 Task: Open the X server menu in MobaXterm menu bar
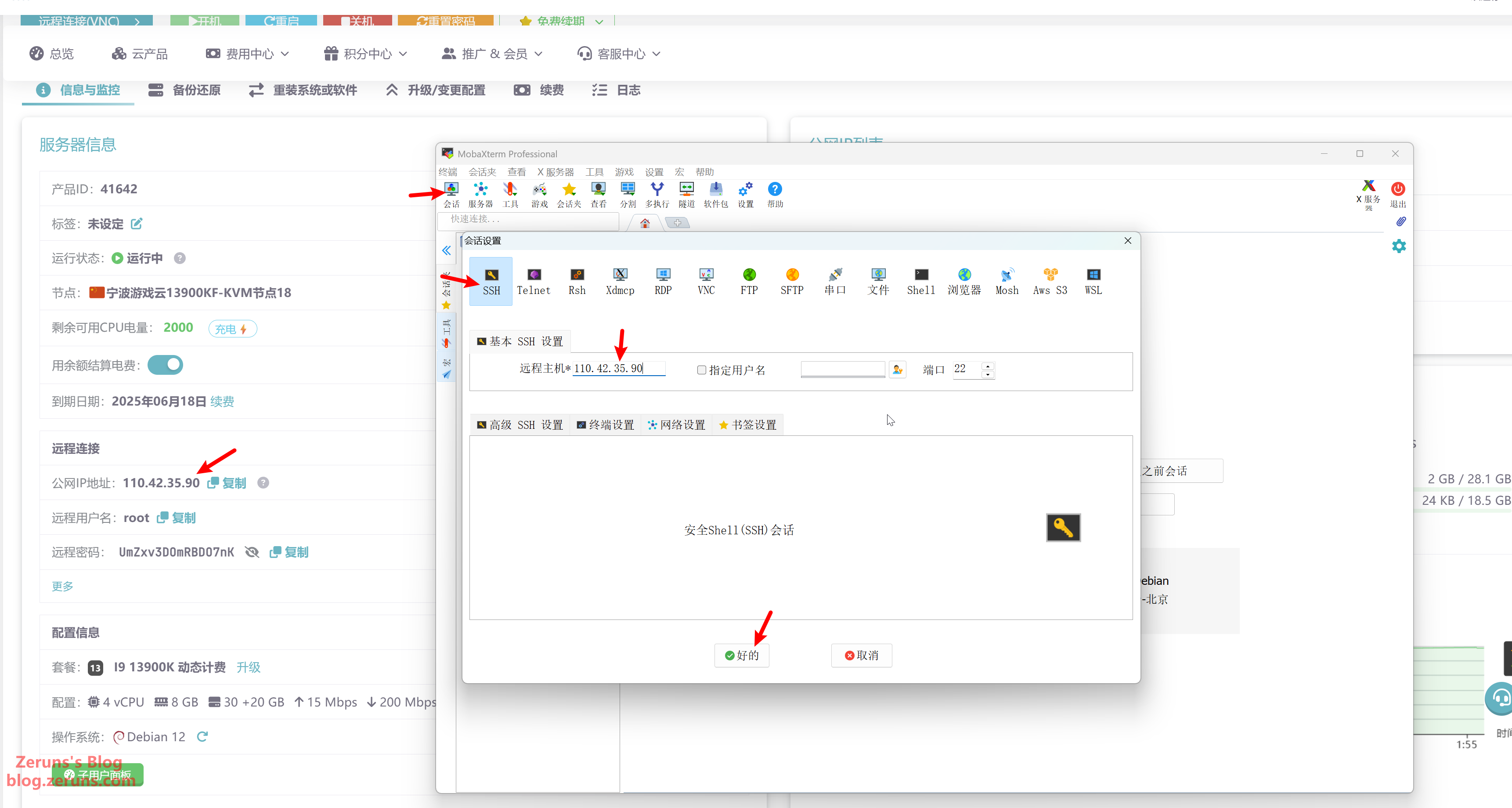(x=555, y=172)
